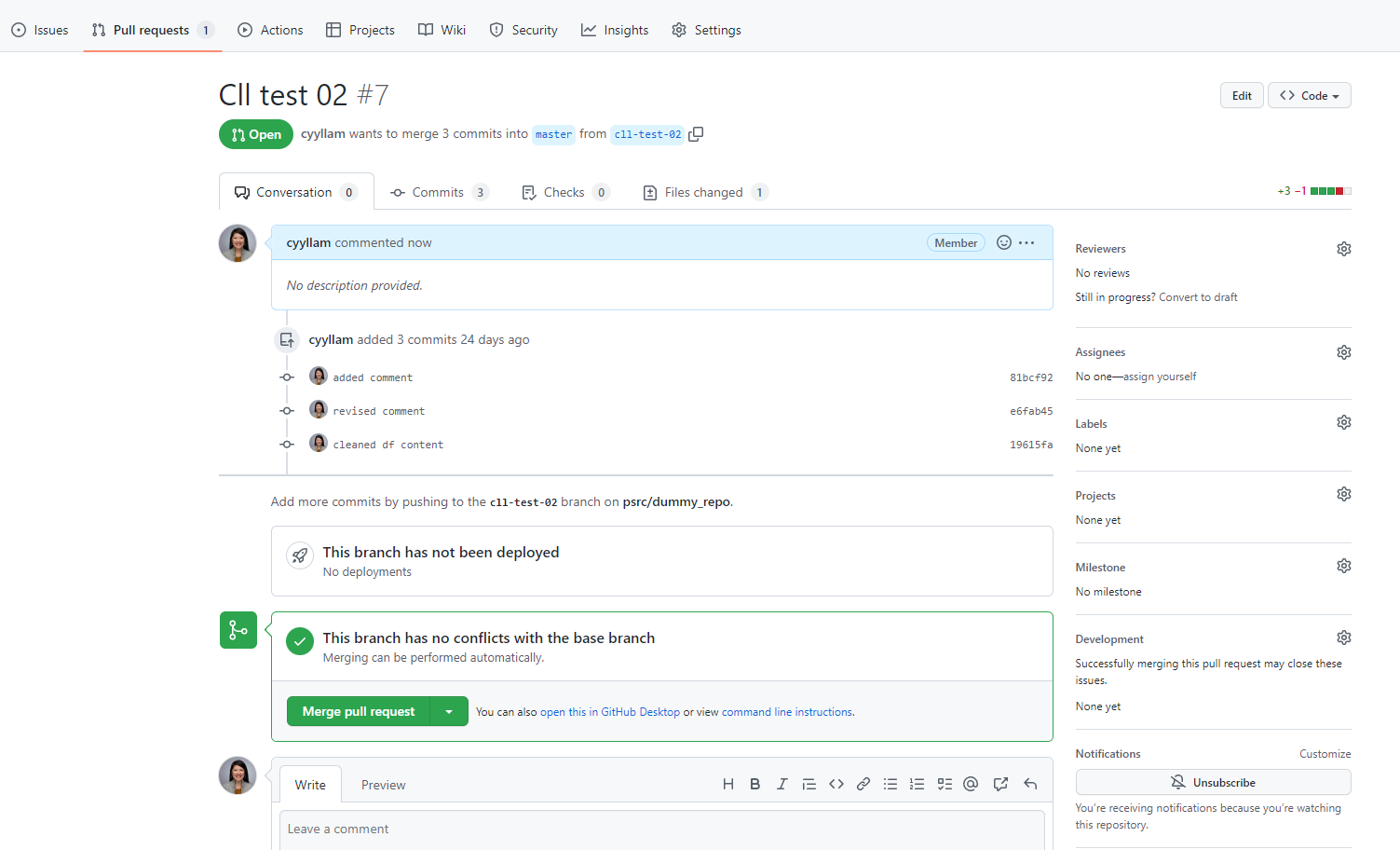1400x850 pixels.
Task: Open the 'revised comment' commit message
Action: (x=378, y=411)
